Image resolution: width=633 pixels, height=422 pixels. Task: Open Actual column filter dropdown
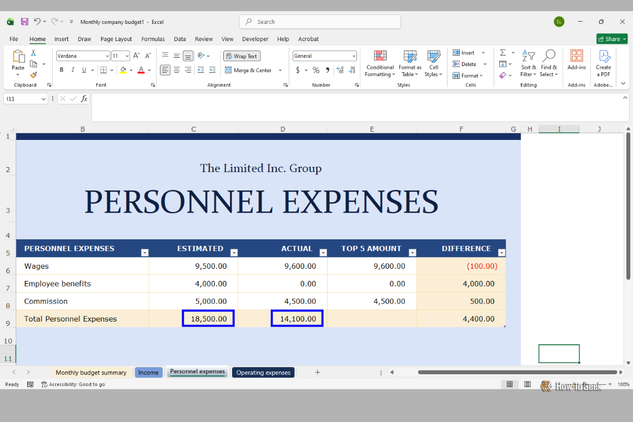[323, 253]
